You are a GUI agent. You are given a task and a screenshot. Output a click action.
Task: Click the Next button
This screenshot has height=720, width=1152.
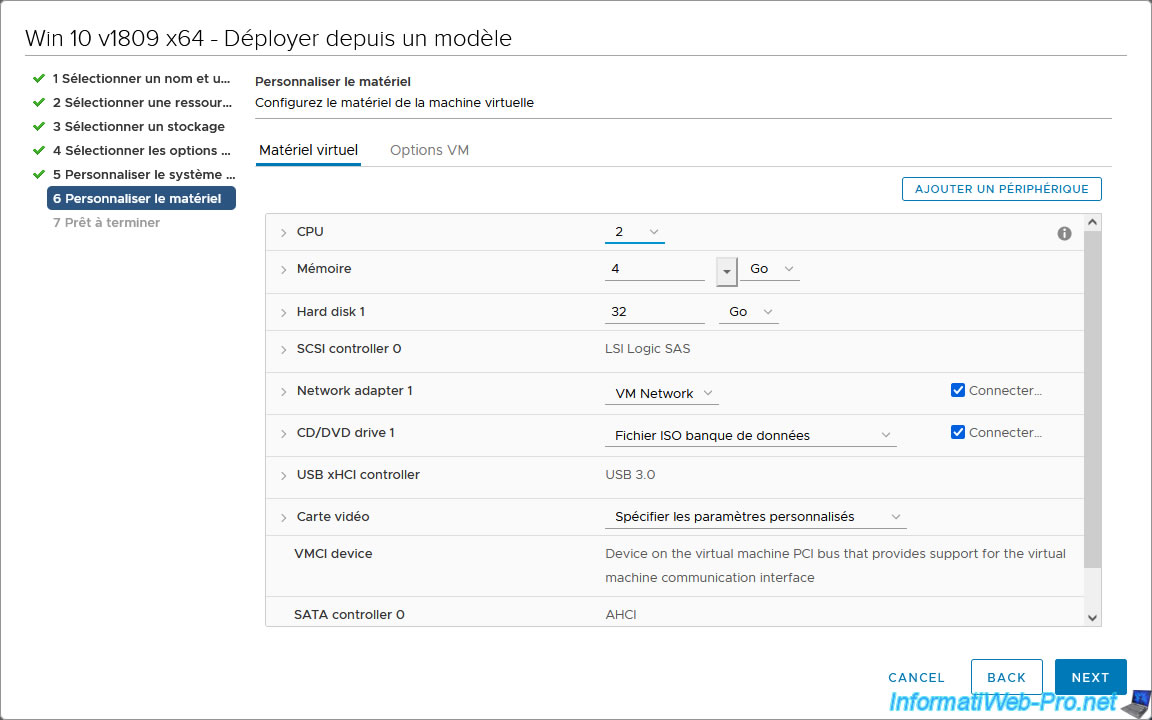coord(1090,677)
